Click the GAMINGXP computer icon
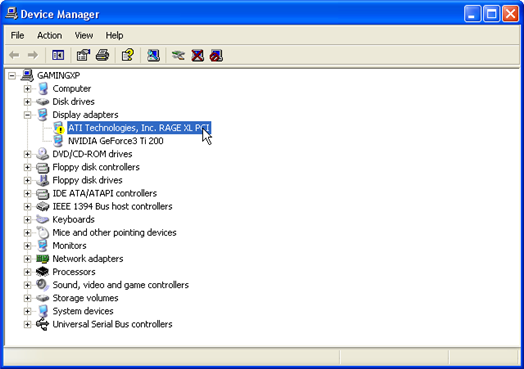524x369 pixels. click(x=27, y=75)
